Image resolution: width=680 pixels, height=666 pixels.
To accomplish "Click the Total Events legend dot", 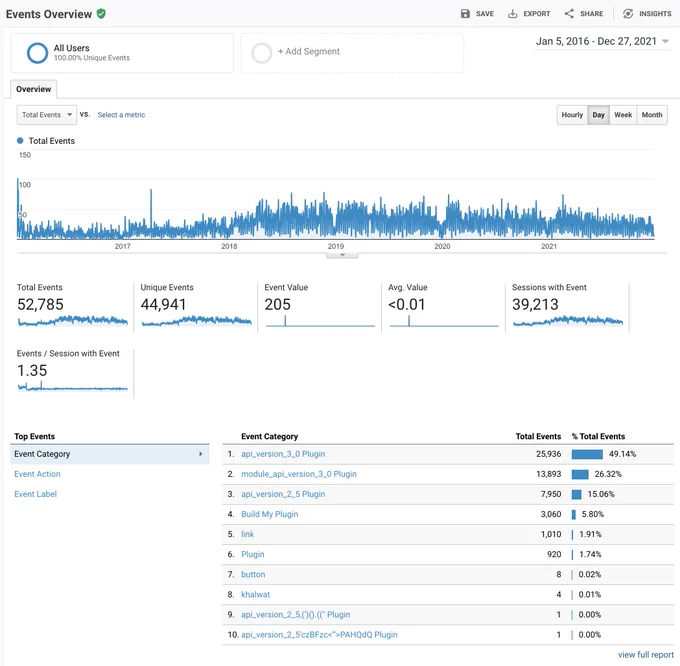I will (x=20, y=140).
